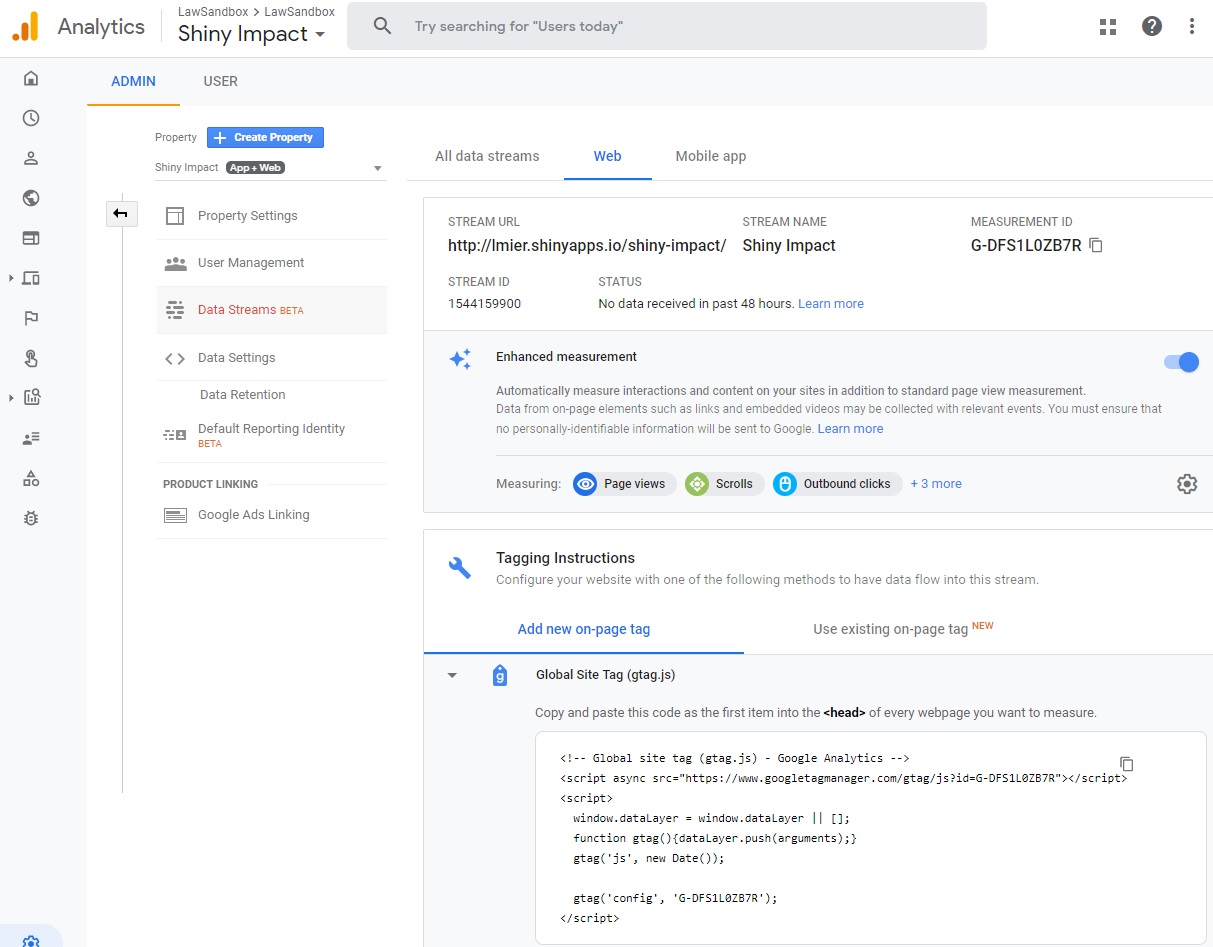Open the Google apps grid icon
Screen dimensions: 1213x947
1107,27
